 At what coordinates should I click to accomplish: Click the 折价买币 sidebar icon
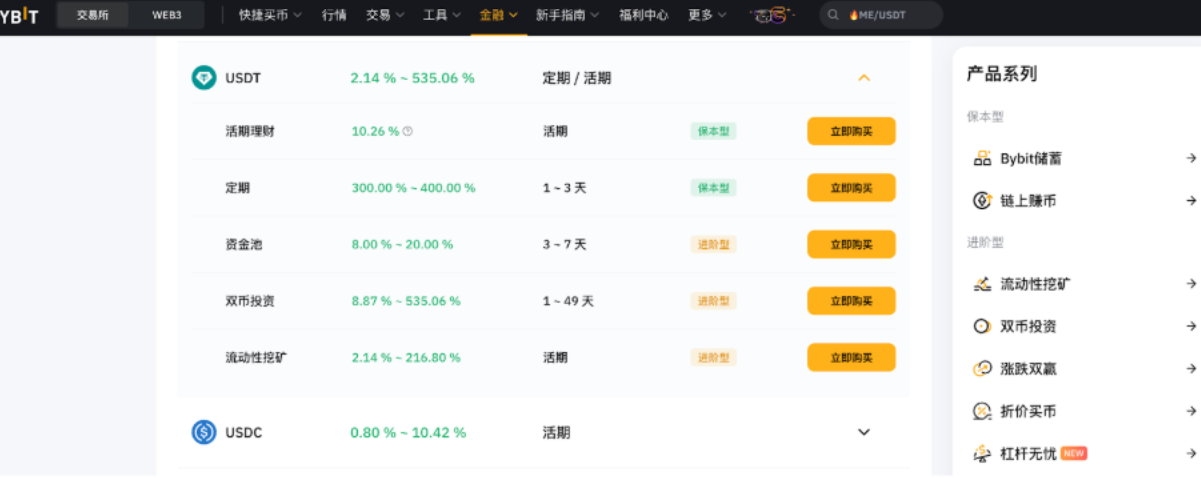click(982, 410)
